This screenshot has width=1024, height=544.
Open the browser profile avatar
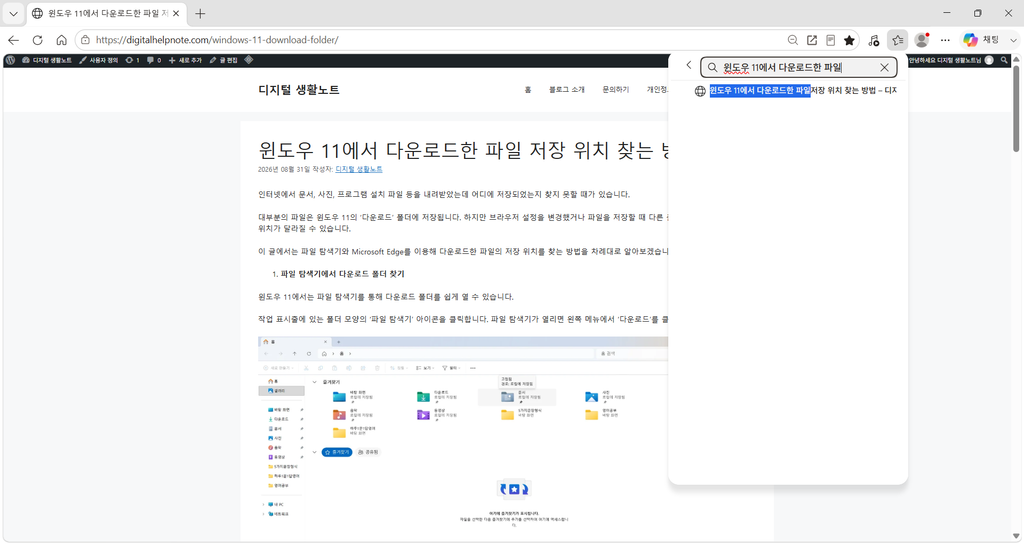[921, 40]
